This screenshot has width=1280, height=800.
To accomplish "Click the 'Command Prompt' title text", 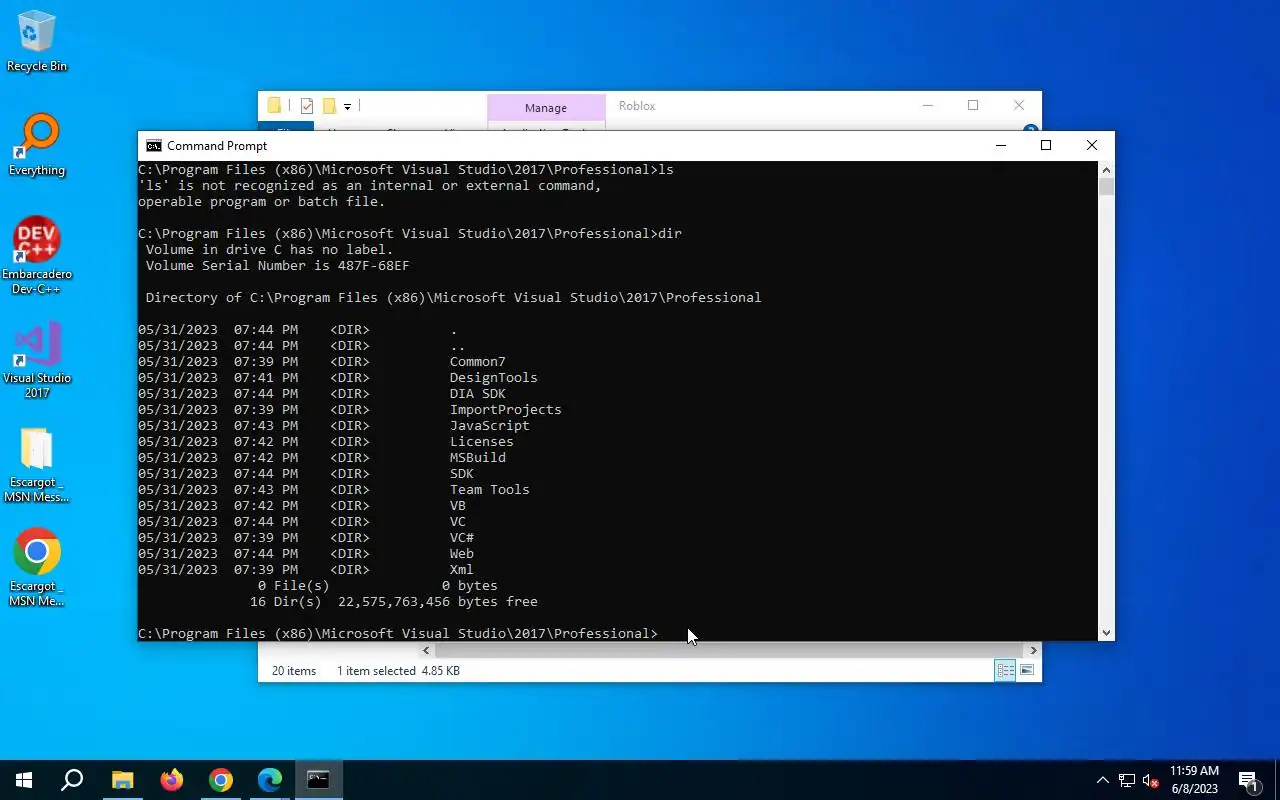I will [217, 146].
